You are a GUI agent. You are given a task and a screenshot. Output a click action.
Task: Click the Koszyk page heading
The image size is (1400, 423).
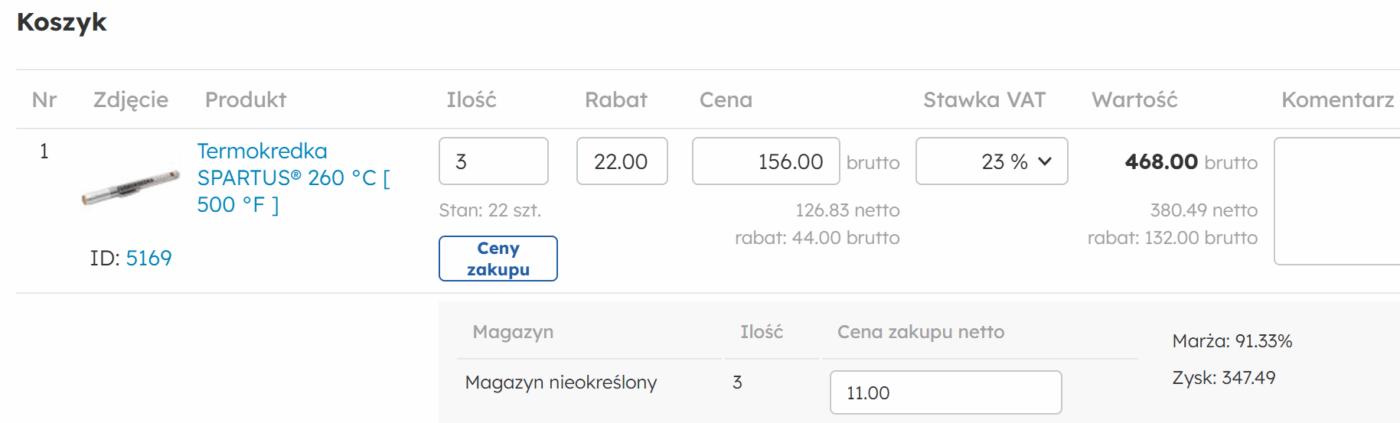coord(62,23)
